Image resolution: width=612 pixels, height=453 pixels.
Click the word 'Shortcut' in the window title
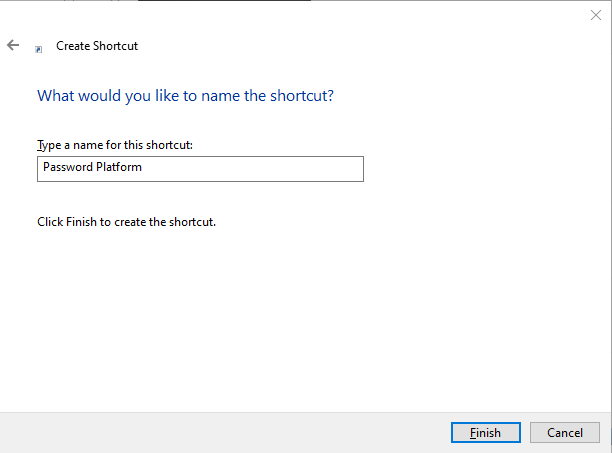coord(115,46)
